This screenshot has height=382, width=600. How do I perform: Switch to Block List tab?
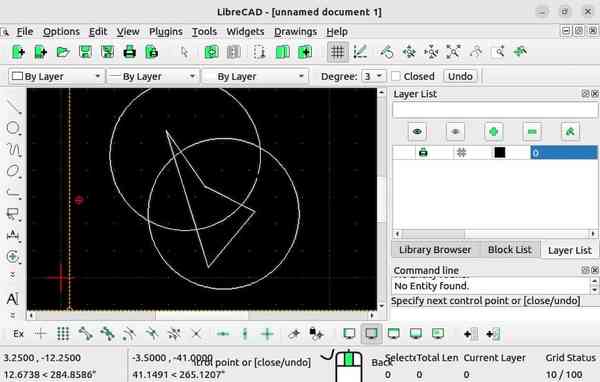coord(509,250)
